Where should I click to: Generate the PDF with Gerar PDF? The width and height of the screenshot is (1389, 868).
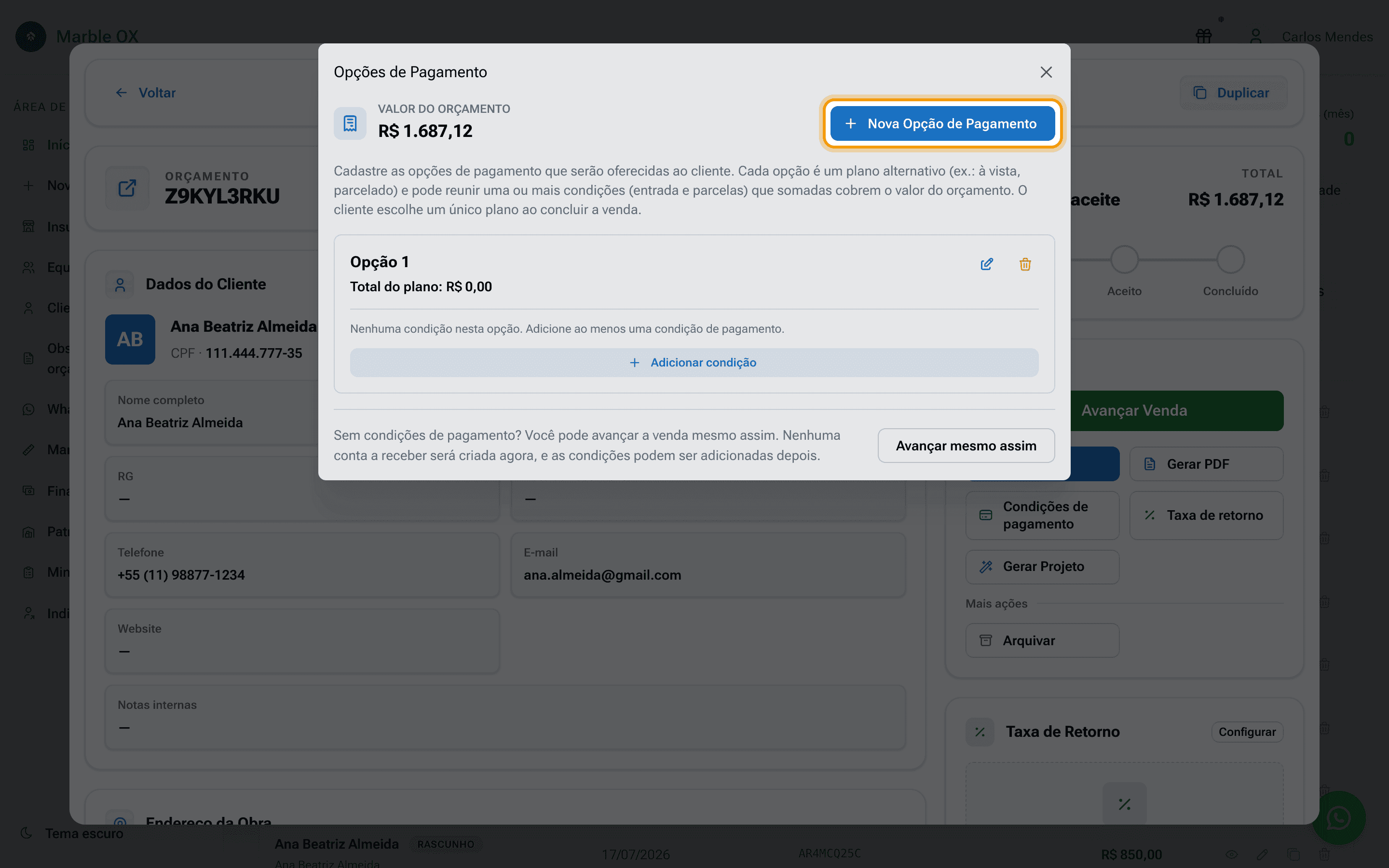click(x=1206, y=464)
